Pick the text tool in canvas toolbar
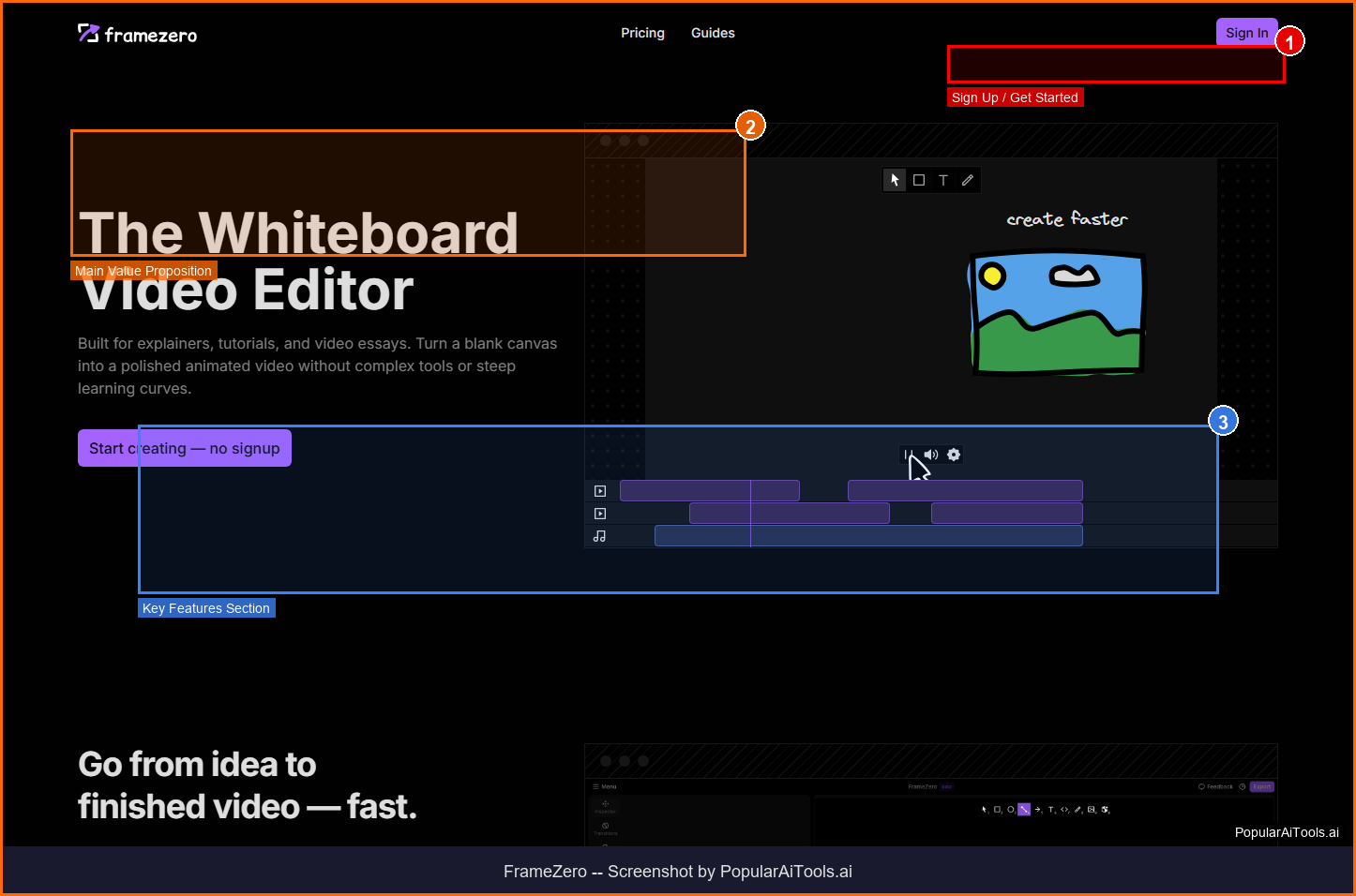The height and width of the screenshot is (896, 1356). (943, 180)
